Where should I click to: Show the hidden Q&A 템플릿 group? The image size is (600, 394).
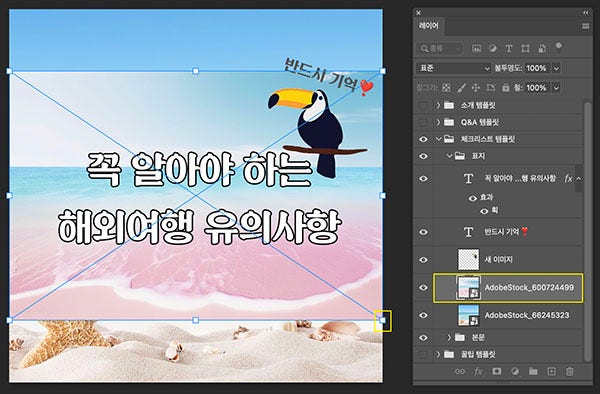pyautogui.click(x=423, y=122)
